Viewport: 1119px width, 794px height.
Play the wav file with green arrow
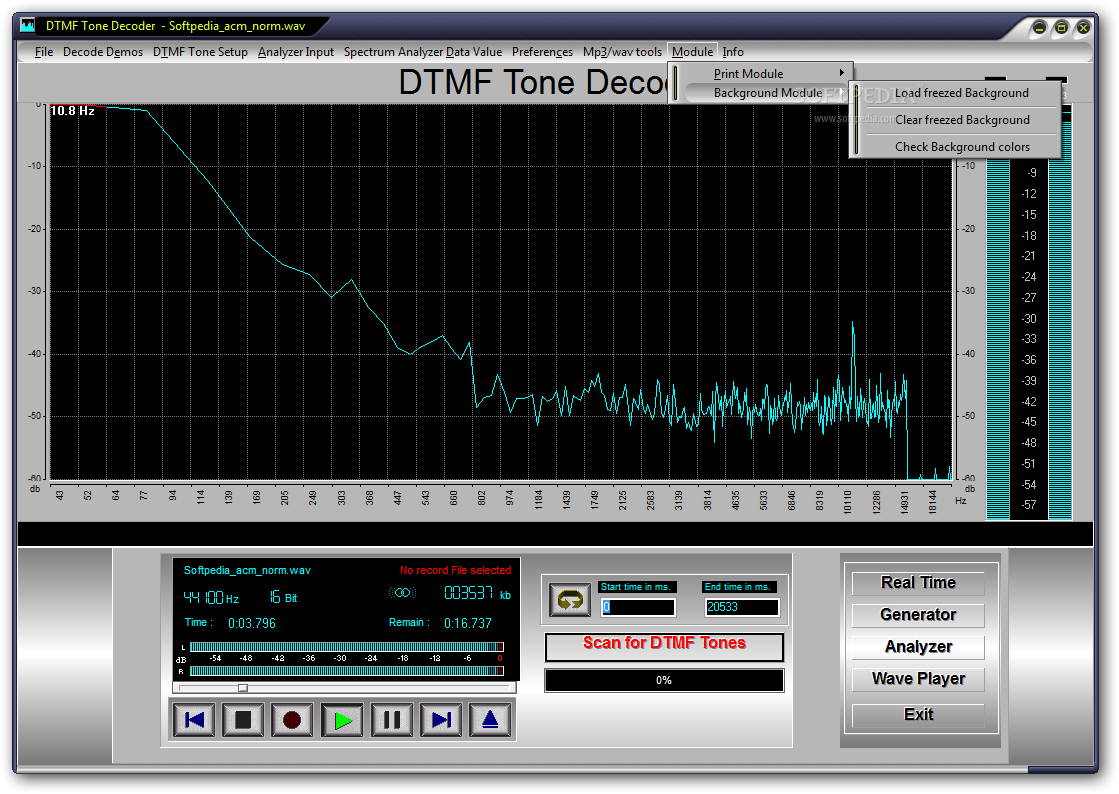click(x=343, y=720)
